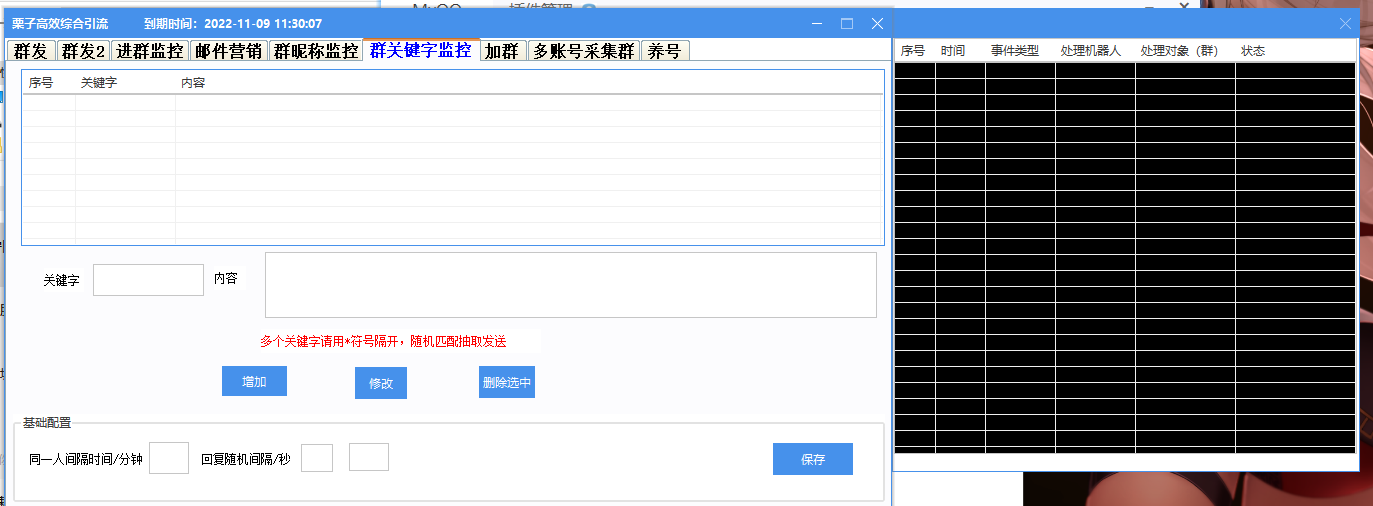This screenshot has width=1373, height=506.
Task: Focus the 关键字 input field
Action: 148,280
